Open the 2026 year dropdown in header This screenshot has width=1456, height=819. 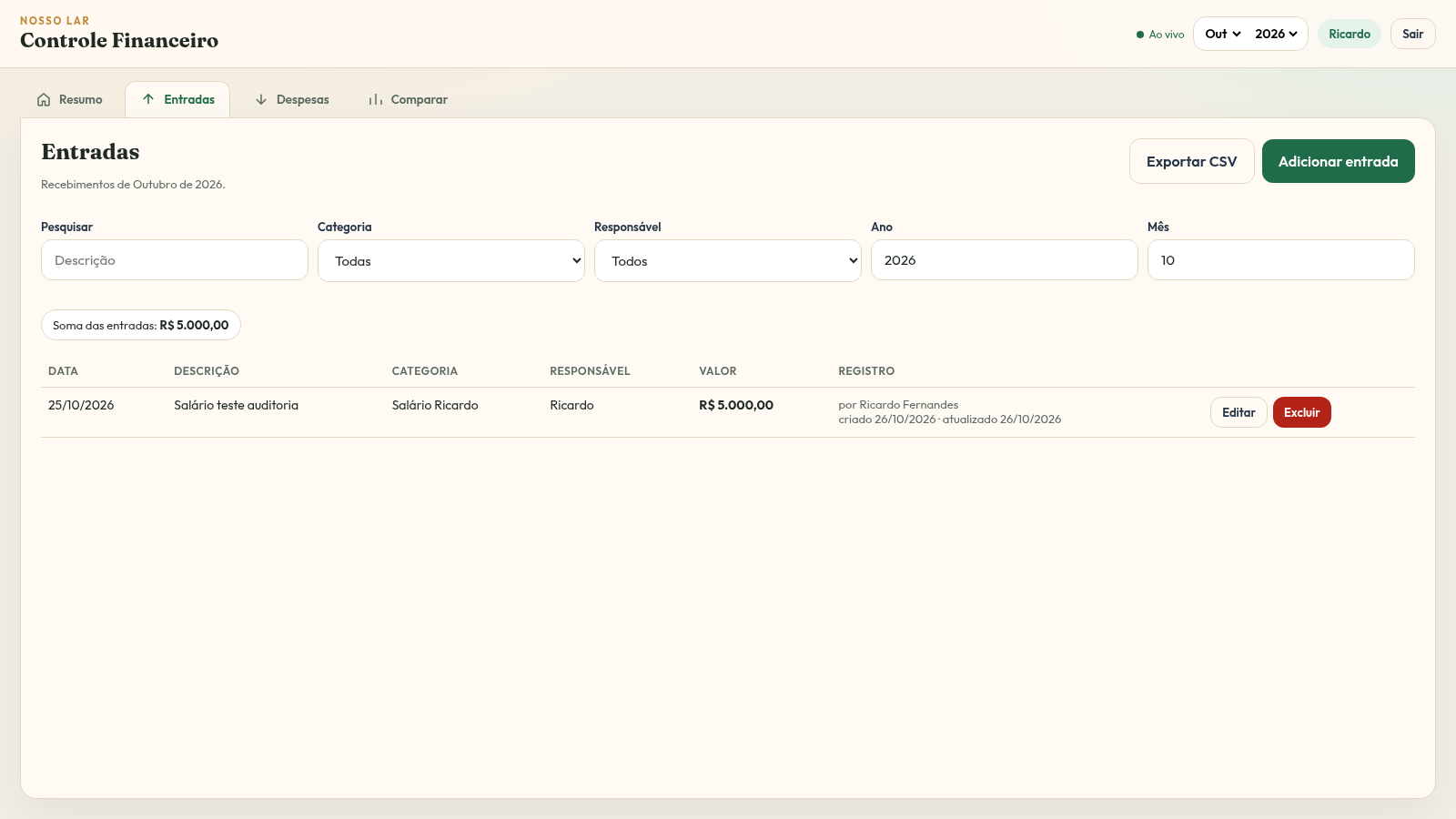(1276, 34)
